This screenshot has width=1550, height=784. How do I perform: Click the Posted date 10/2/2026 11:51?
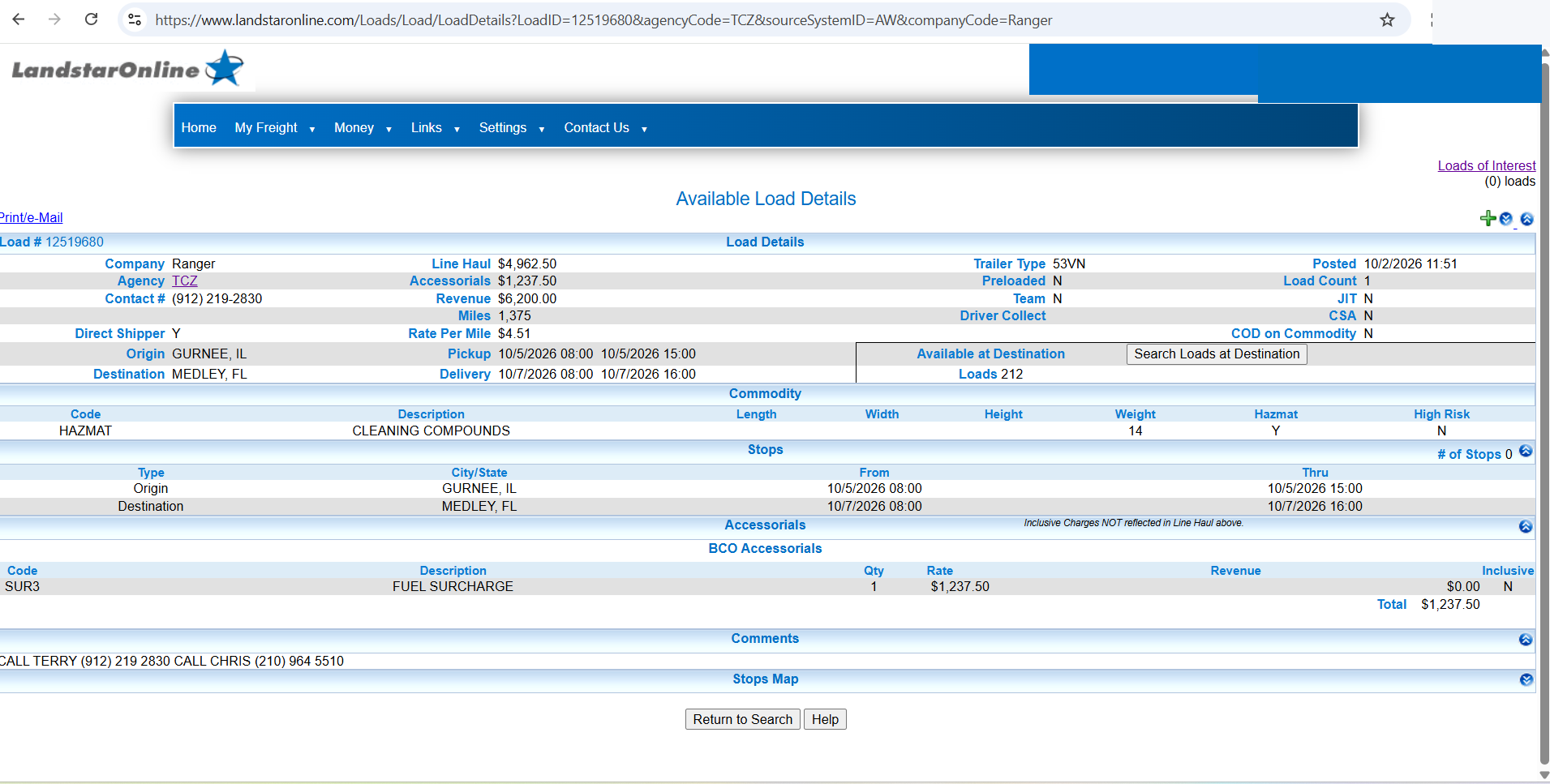click(x=1410, y=263)
